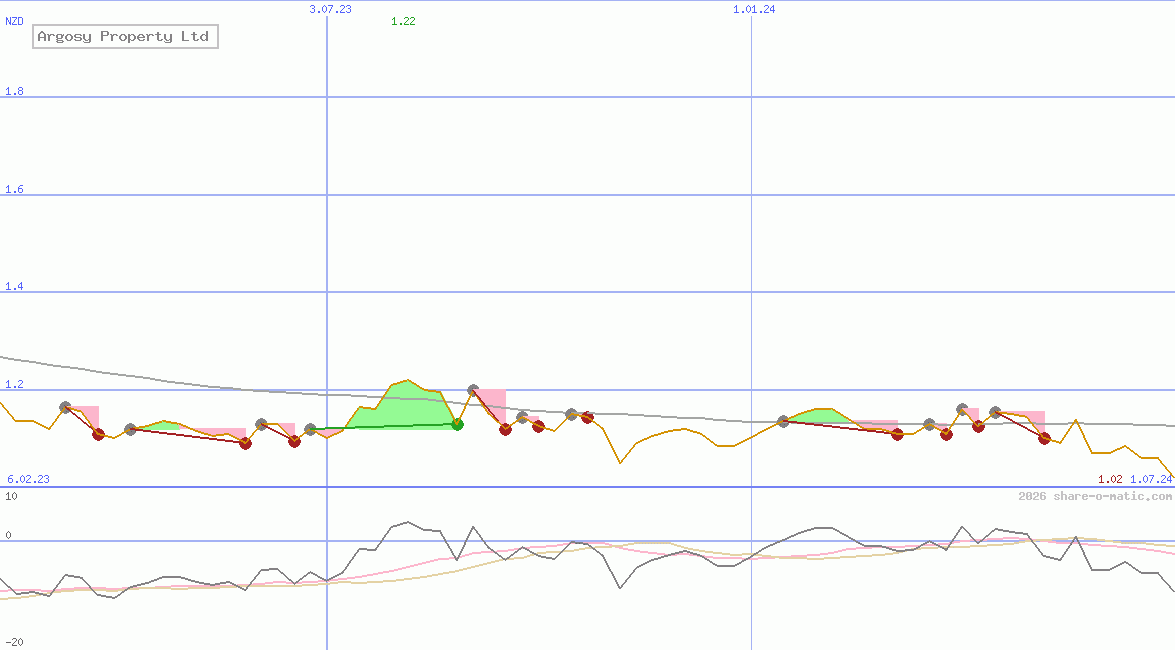Click the gray marker at the 1.2 price peak

coord(473,390)
